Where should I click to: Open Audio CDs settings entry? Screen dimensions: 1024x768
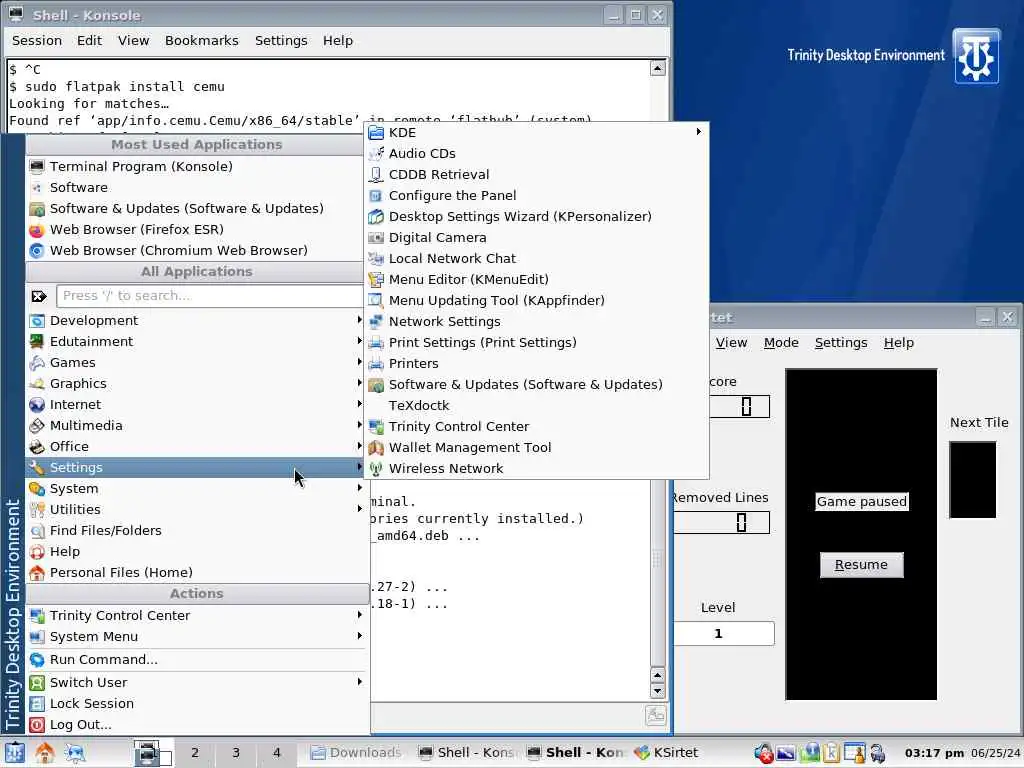(537, 153)
